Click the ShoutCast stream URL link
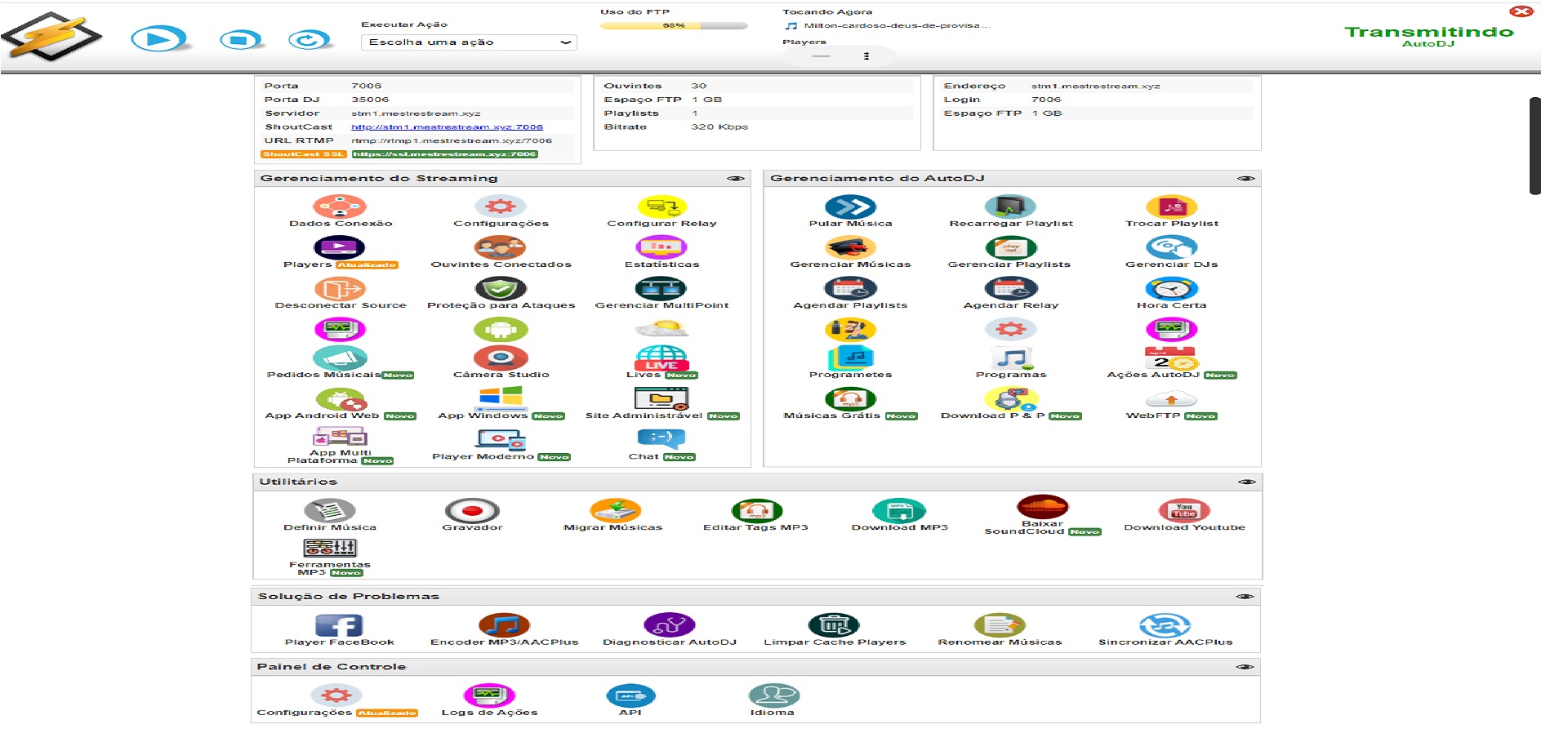The image size is (1568, 751). [447, 127]
